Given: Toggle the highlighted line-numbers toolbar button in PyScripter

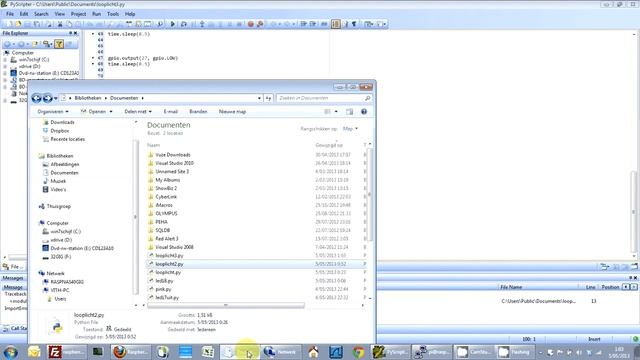Looking at the screenshot, I should [336, 24].
